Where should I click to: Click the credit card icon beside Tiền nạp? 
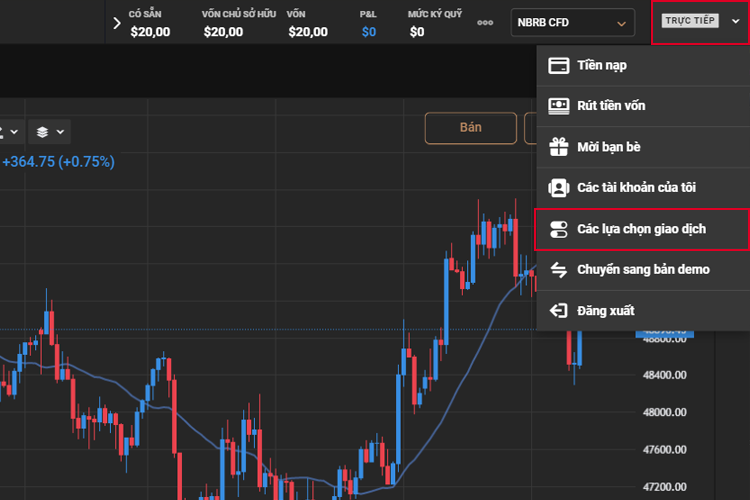559,65
